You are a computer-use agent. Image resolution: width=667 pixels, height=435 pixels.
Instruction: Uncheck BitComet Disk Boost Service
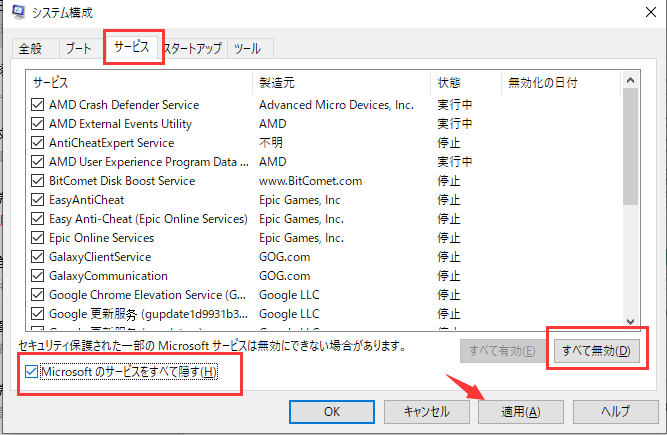coord(38,181)
